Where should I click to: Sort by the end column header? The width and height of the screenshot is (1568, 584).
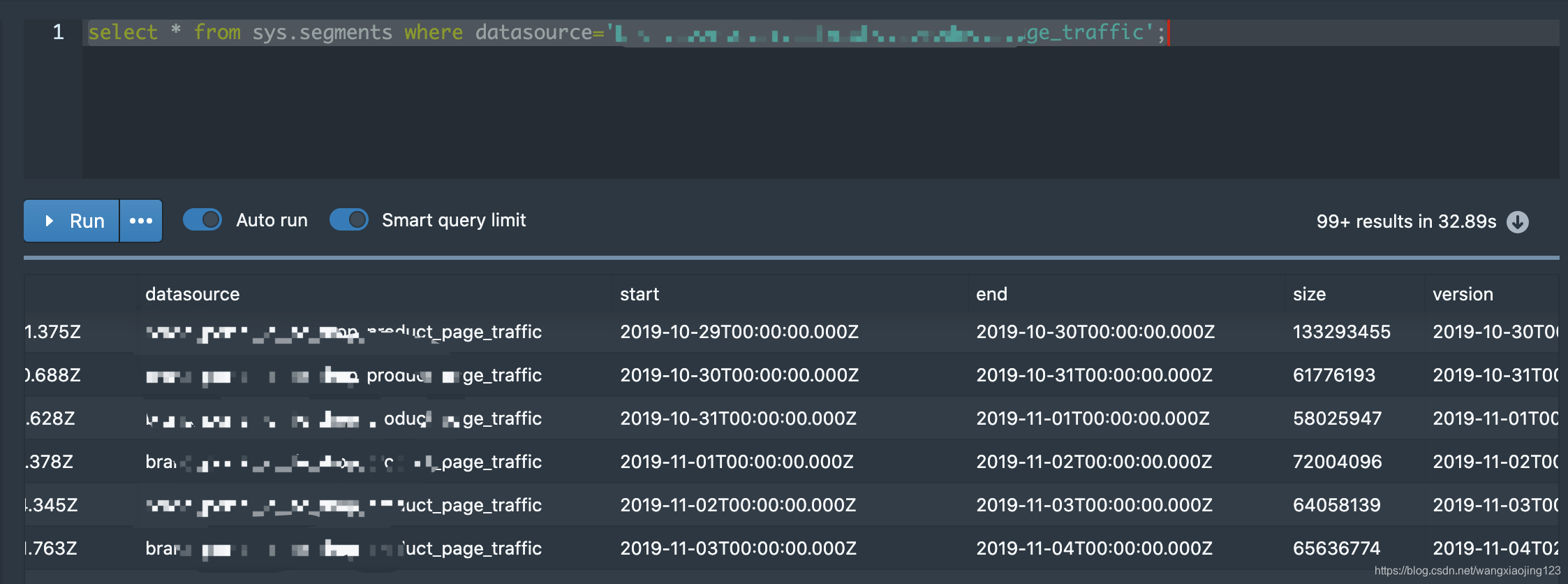click(991, 294)
